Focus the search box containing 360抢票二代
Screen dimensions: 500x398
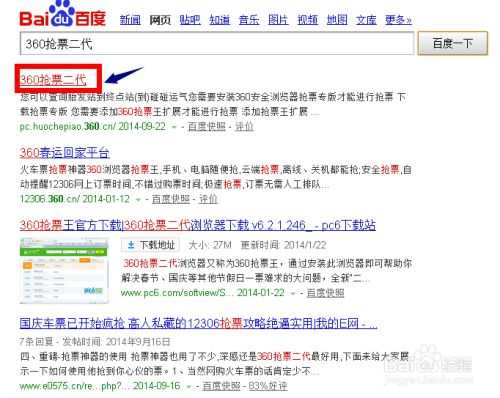pos(217,43)
